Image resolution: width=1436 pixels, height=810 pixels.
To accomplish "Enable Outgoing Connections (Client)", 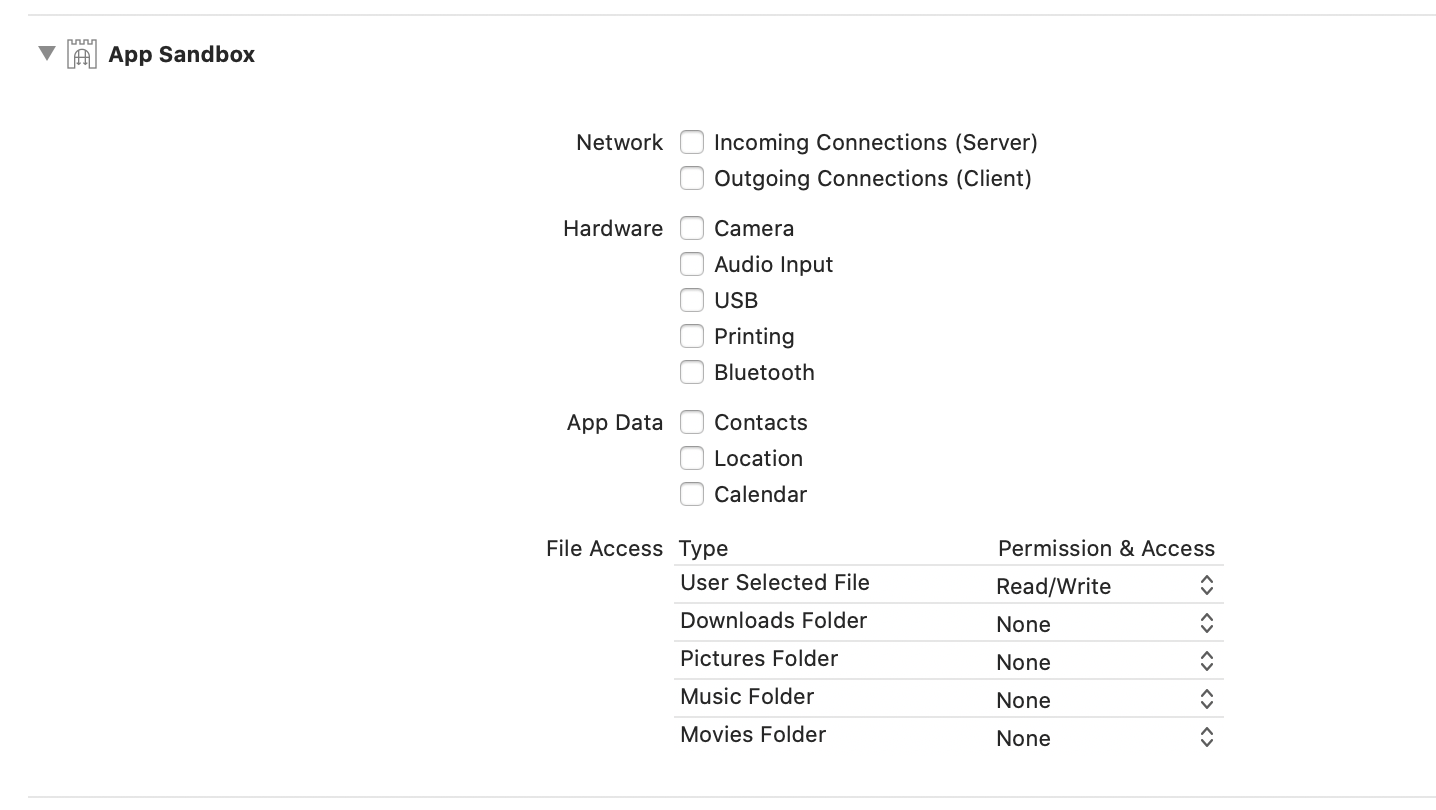I will (x=692, y=178).
